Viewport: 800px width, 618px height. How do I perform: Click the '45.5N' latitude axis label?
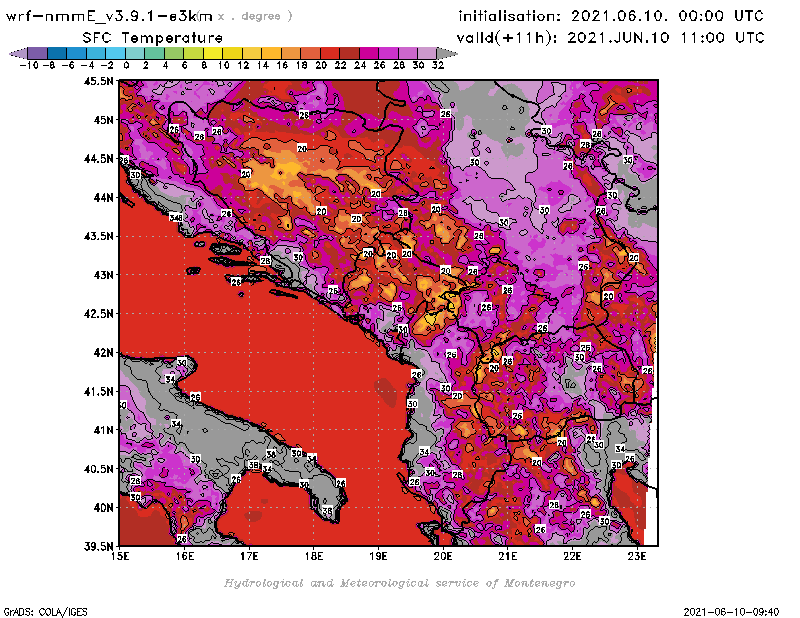click(98, 81)
